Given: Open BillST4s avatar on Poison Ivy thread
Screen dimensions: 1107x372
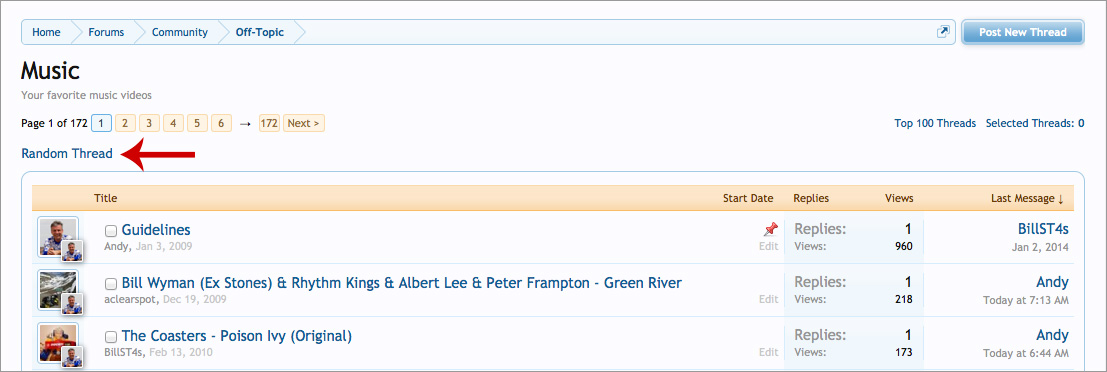Looking at the screenshot, I should click(x=58, y=342).
